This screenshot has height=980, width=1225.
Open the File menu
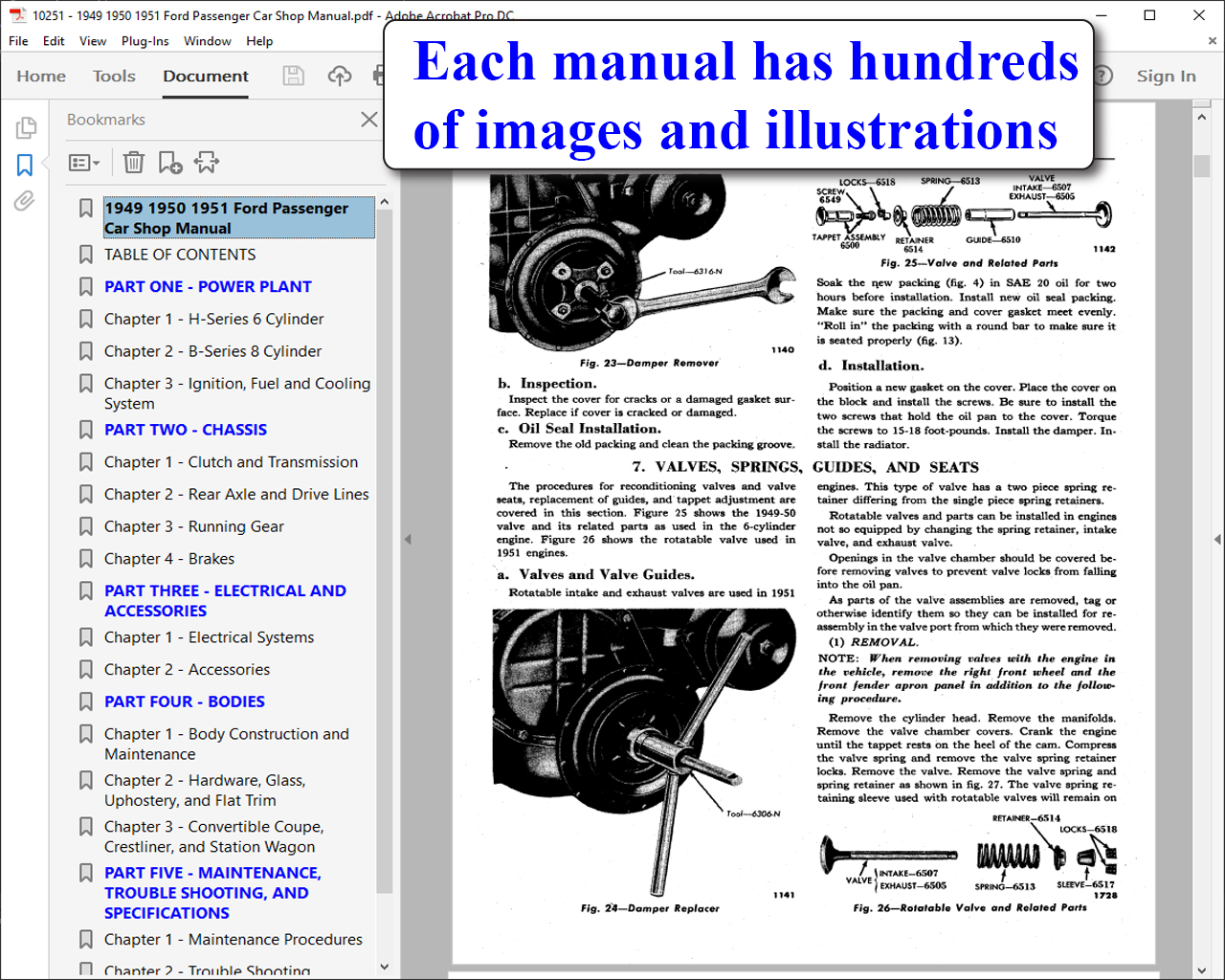pyautogui.click(x=18, y=41)
